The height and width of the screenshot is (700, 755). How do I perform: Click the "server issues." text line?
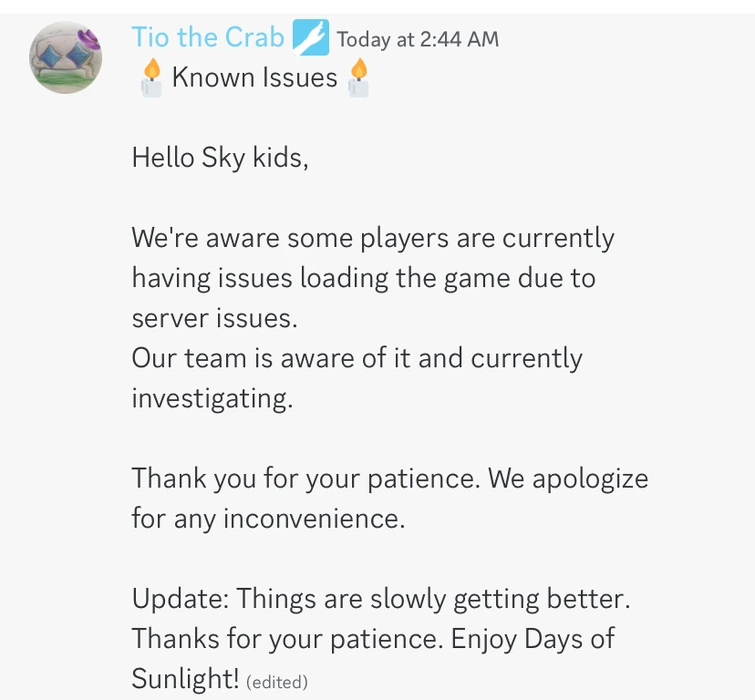(214, 318)
